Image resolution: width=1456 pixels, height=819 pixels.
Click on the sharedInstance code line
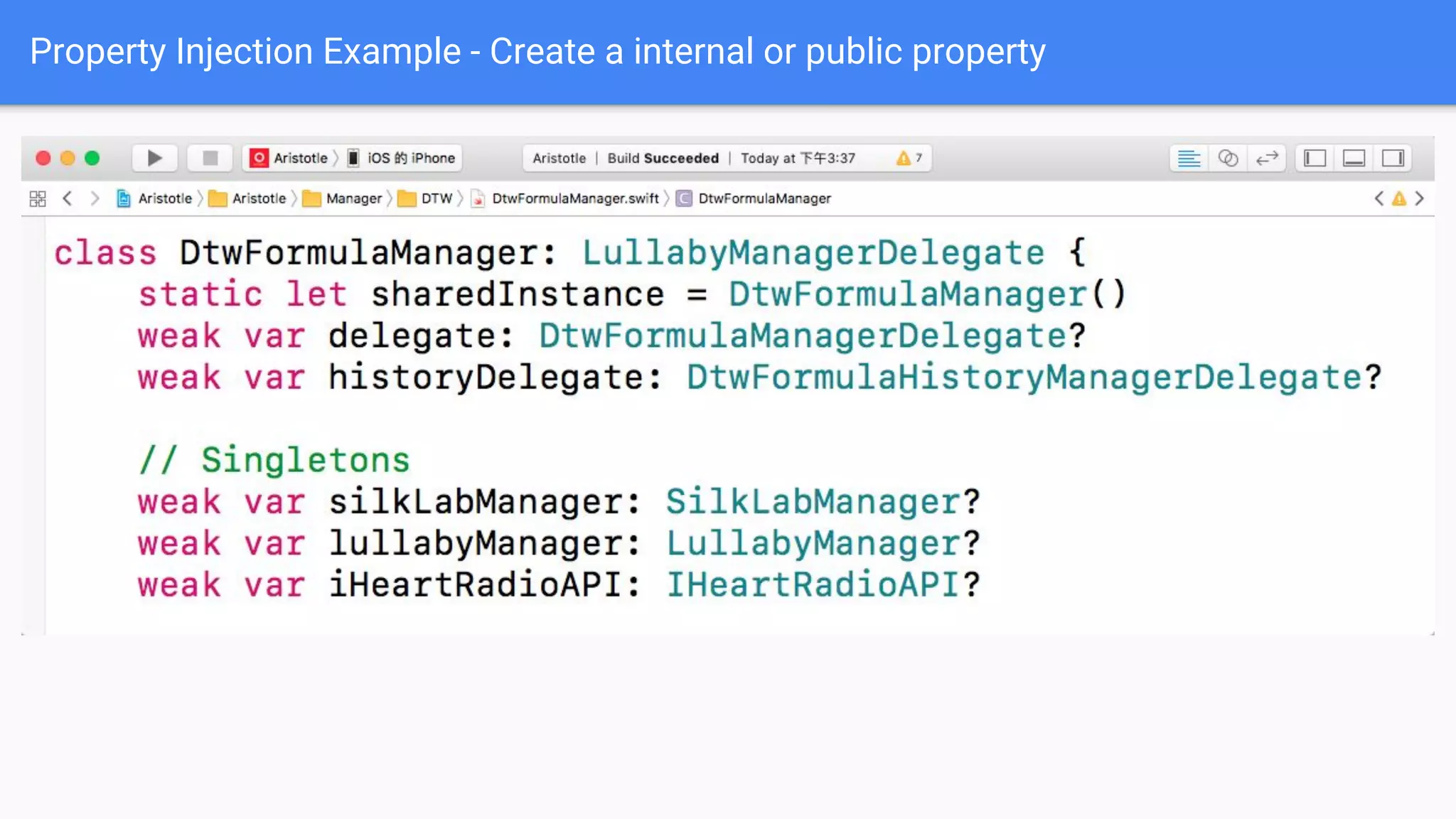[x=631, y=294]
